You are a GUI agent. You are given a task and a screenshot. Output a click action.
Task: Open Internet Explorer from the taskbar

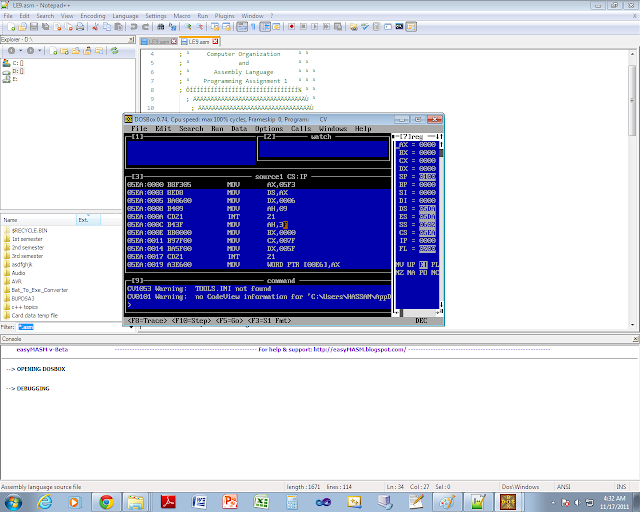click(44, 502)
